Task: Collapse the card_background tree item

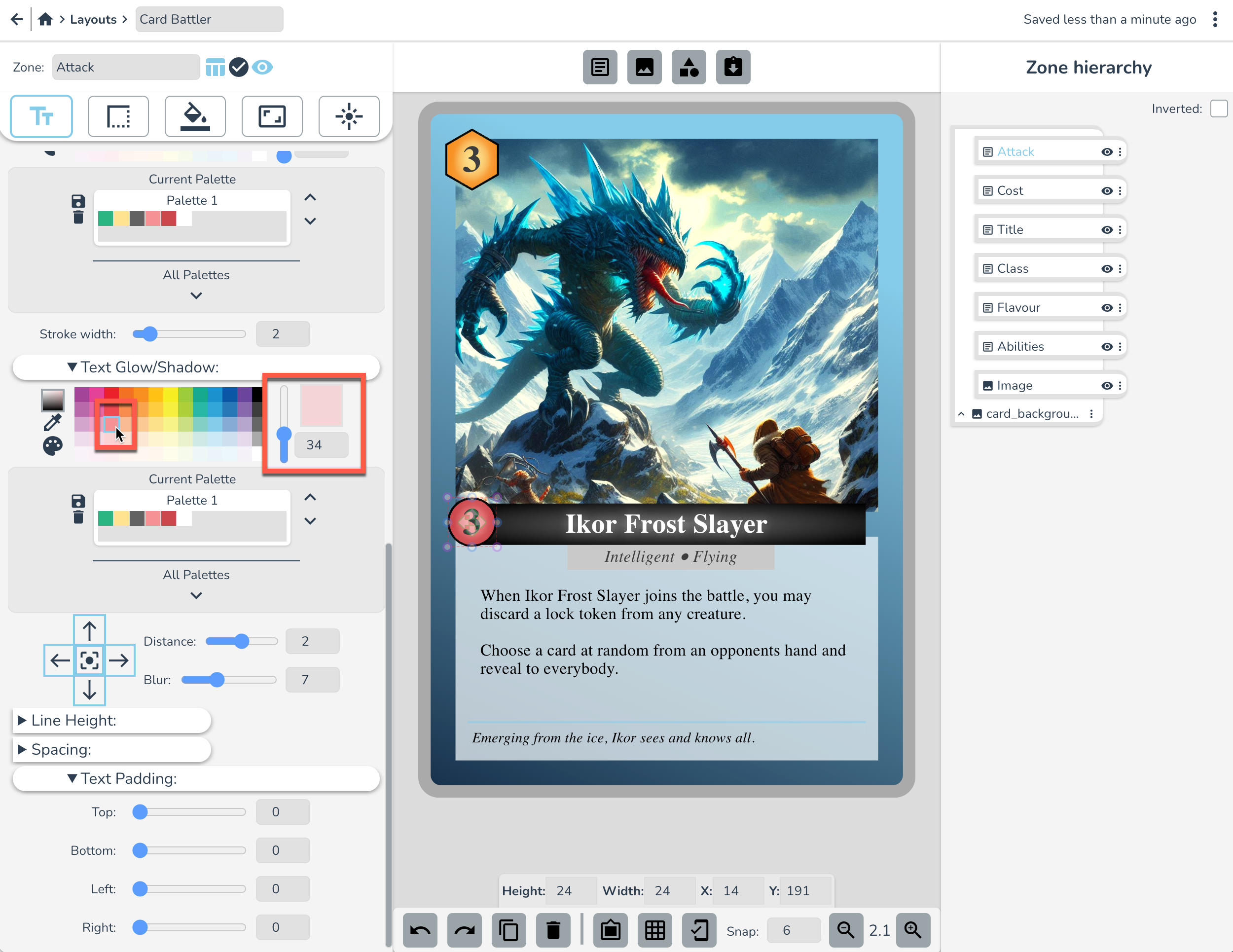Action: (x=961, y=414)
